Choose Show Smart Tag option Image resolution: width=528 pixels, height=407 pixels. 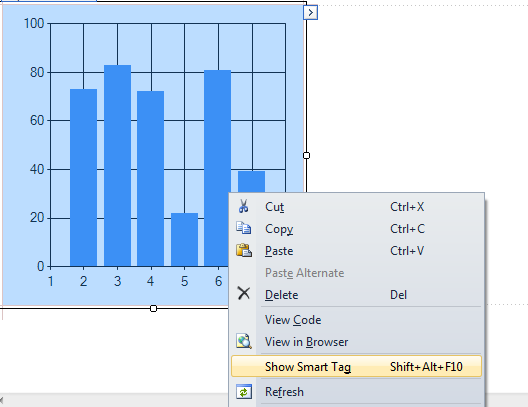coord(356,367)
